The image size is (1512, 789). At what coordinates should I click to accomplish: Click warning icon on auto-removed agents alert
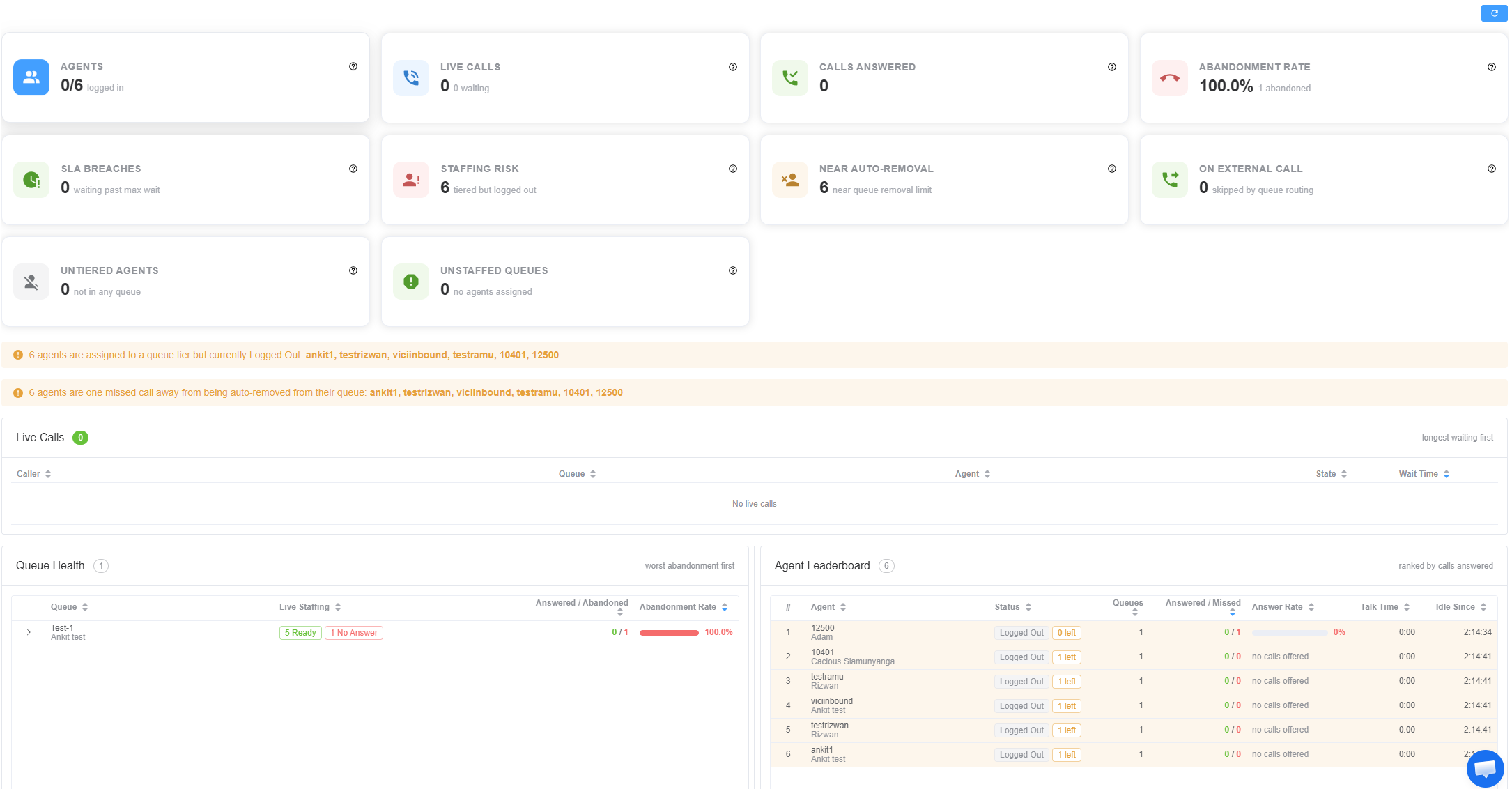pyautogui.click(x=18, y=393)
